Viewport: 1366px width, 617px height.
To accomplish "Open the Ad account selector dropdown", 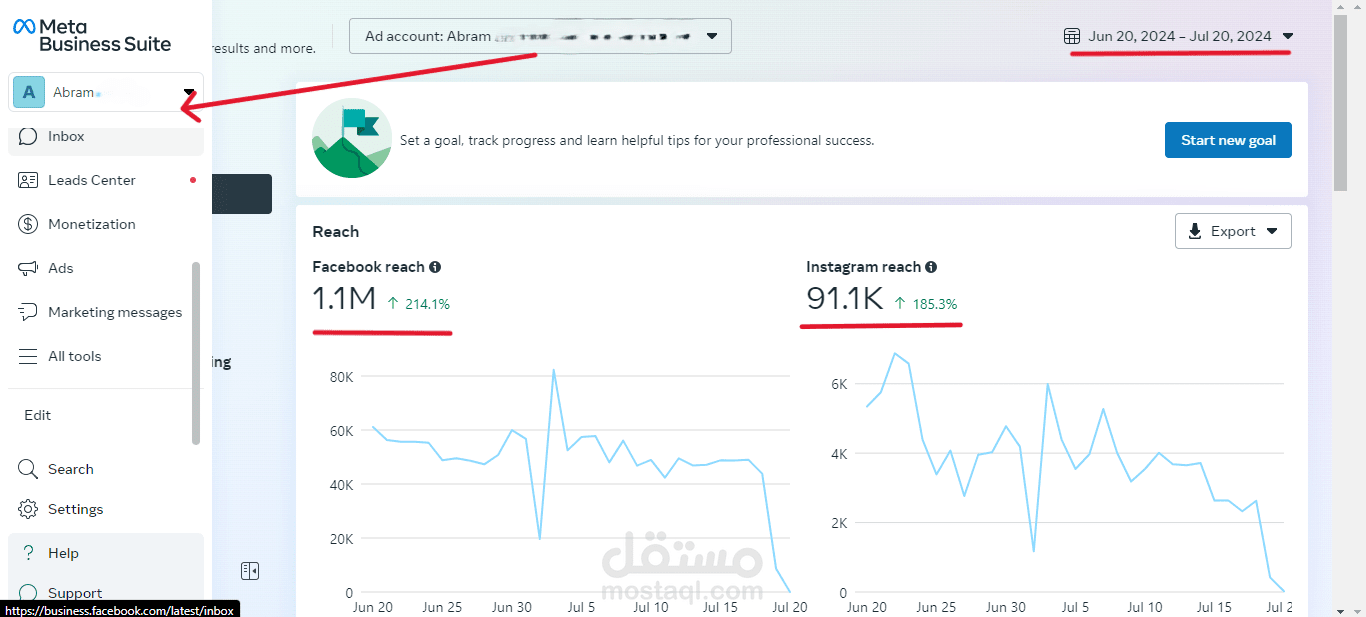I will (540, 36).
